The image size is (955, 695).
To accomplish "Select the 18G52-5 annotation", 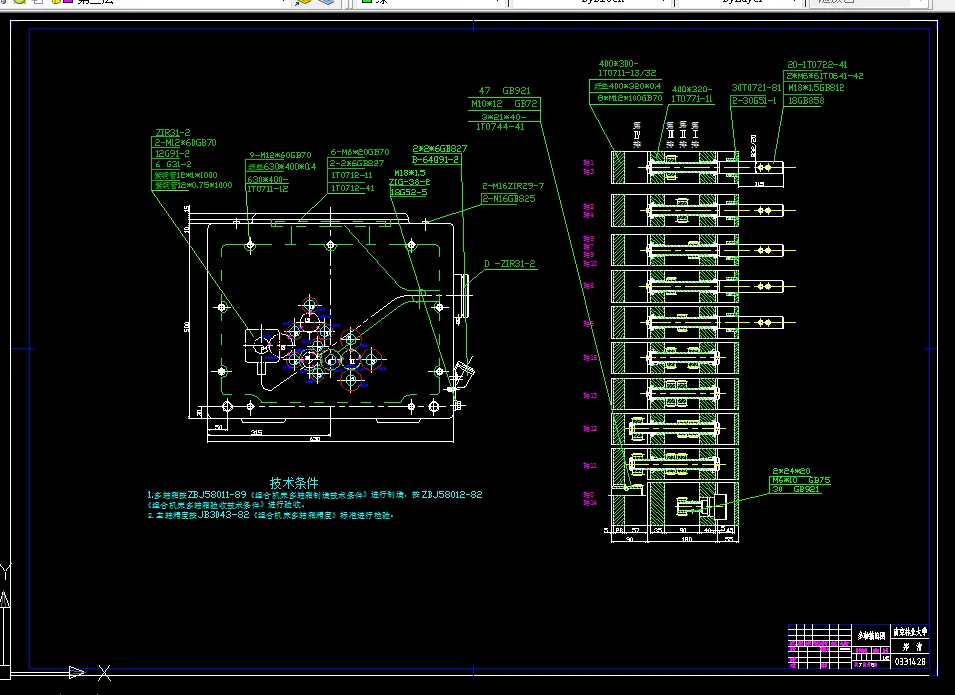I will (x=408, y=192).
